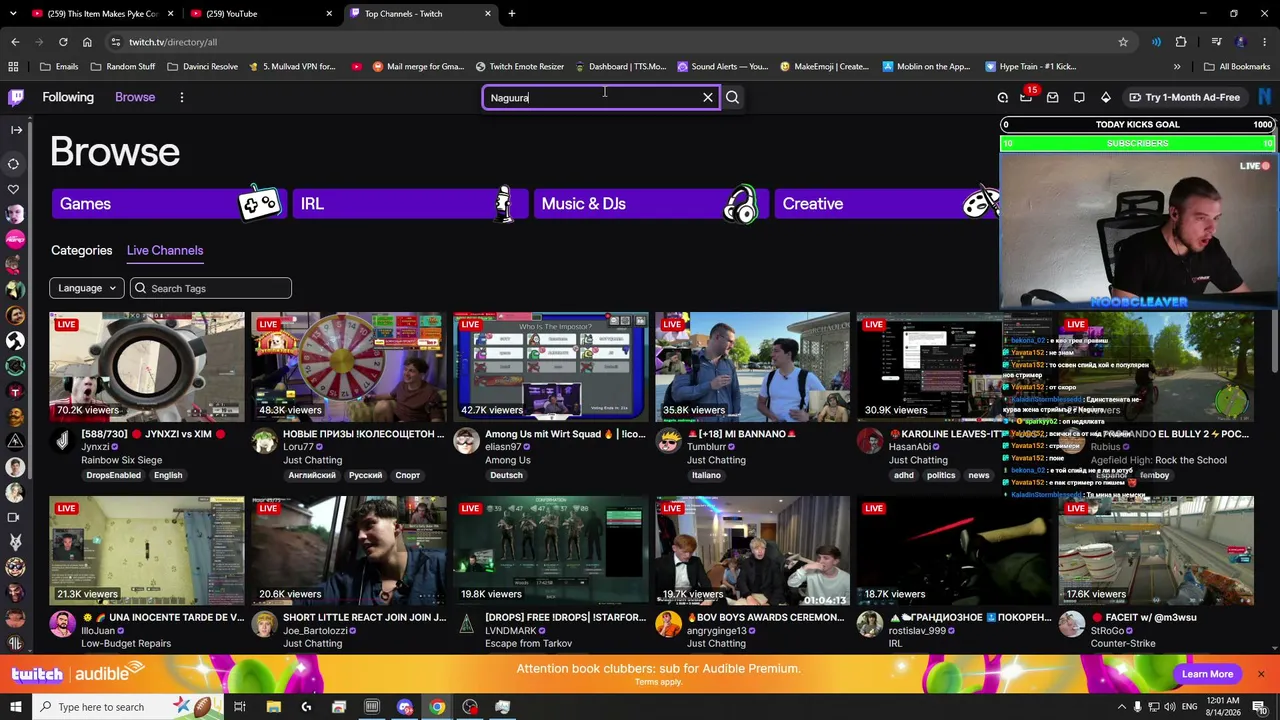Viewport: 1280px width, 720px height.
Task: Open notifications inbox with 15 badge
Action: [x=1027, y=97]
